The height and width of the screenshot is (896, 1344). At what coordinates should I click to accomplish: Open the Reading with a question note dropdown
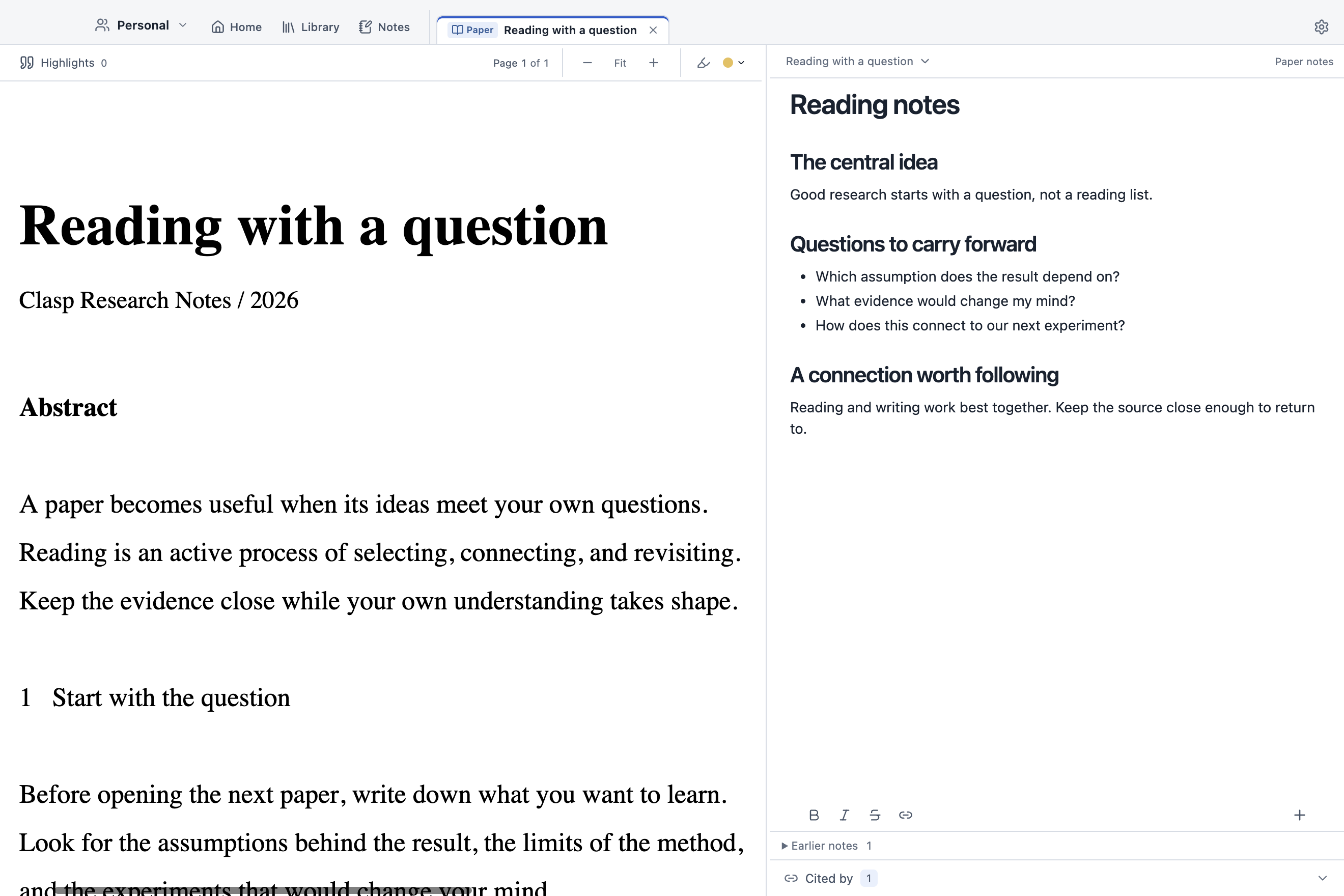coord(857,61)
